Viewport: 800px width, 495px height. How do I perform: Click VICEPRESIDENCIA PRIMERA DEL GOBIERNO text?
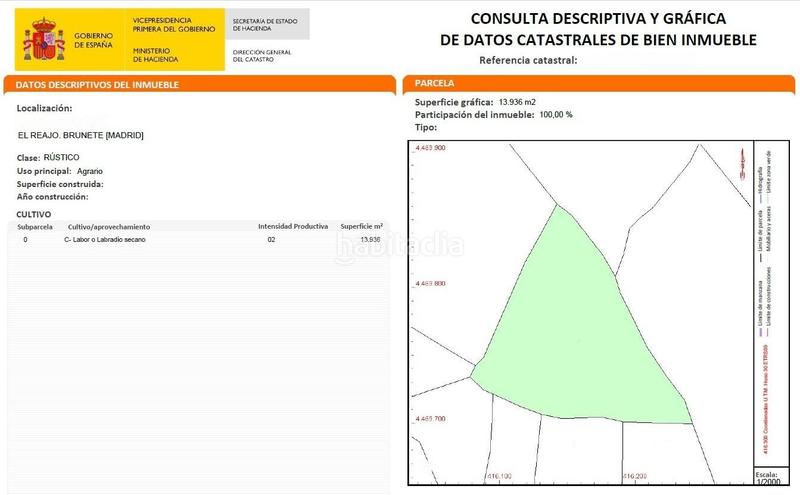173,25
